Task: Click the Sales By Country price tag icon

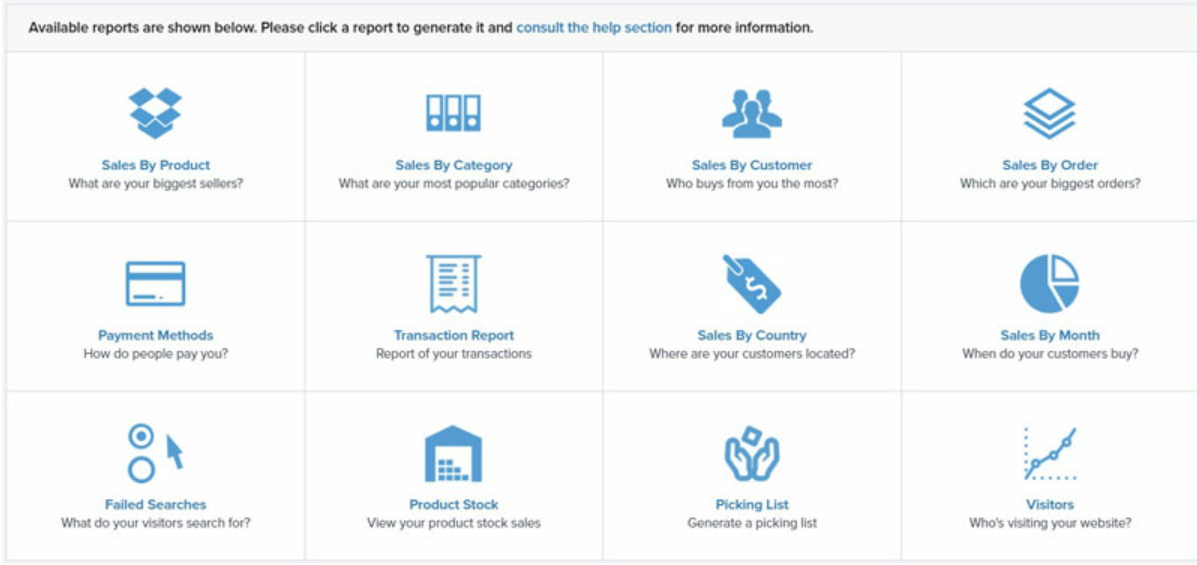Action: (x=752, y=284)
